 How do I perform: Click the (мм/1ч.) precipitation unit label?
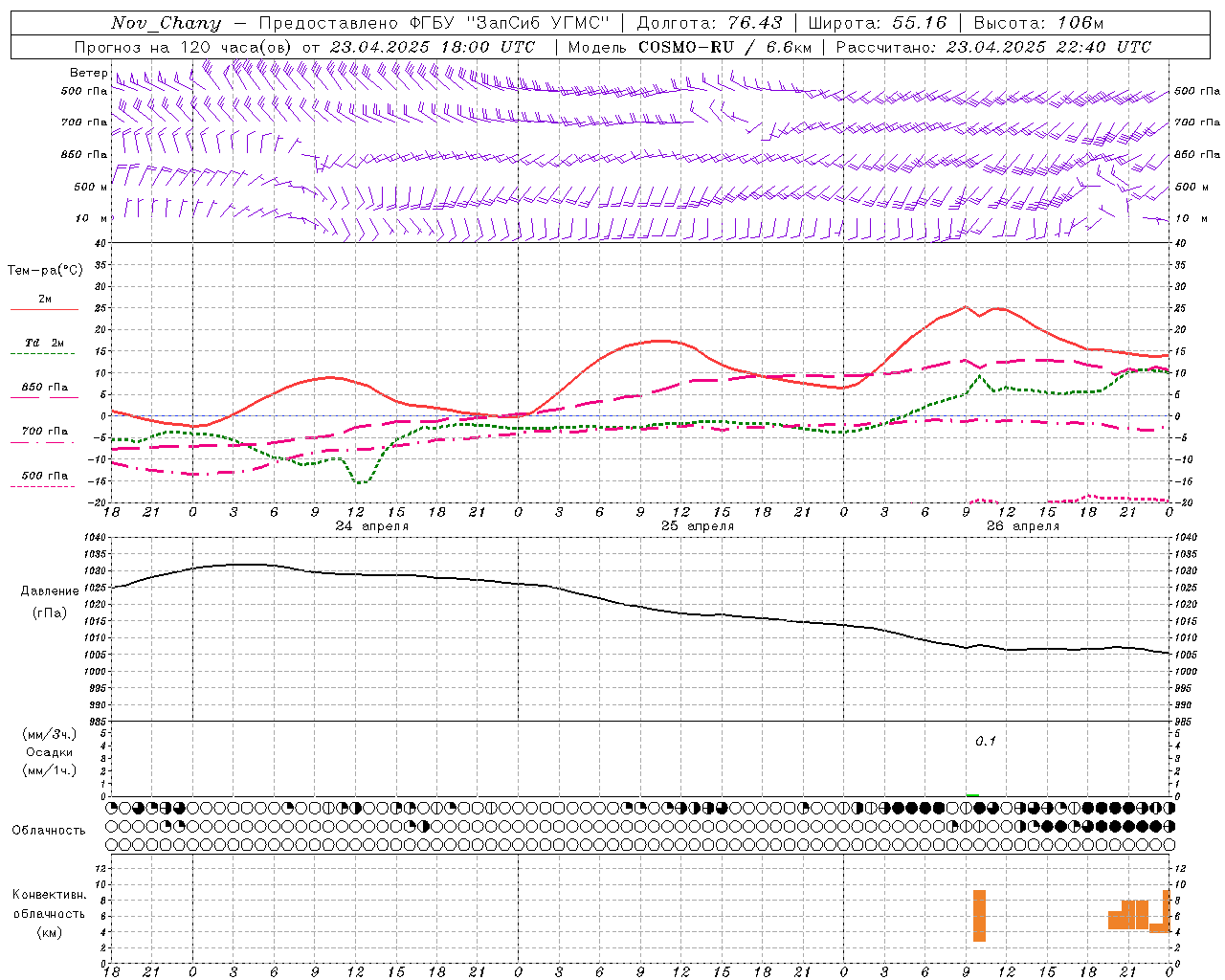point(49,770)
